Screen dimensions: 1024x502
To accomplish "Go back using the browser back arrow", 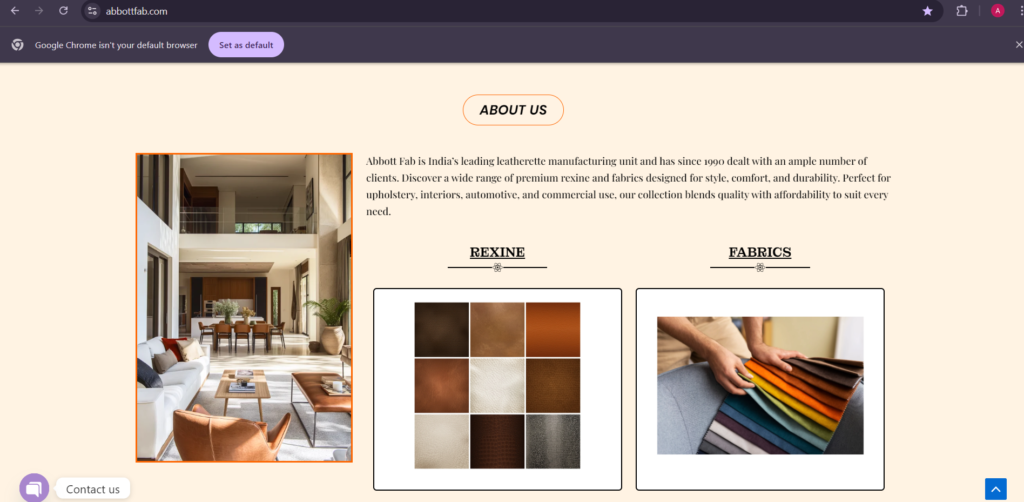I will [15, 10].
